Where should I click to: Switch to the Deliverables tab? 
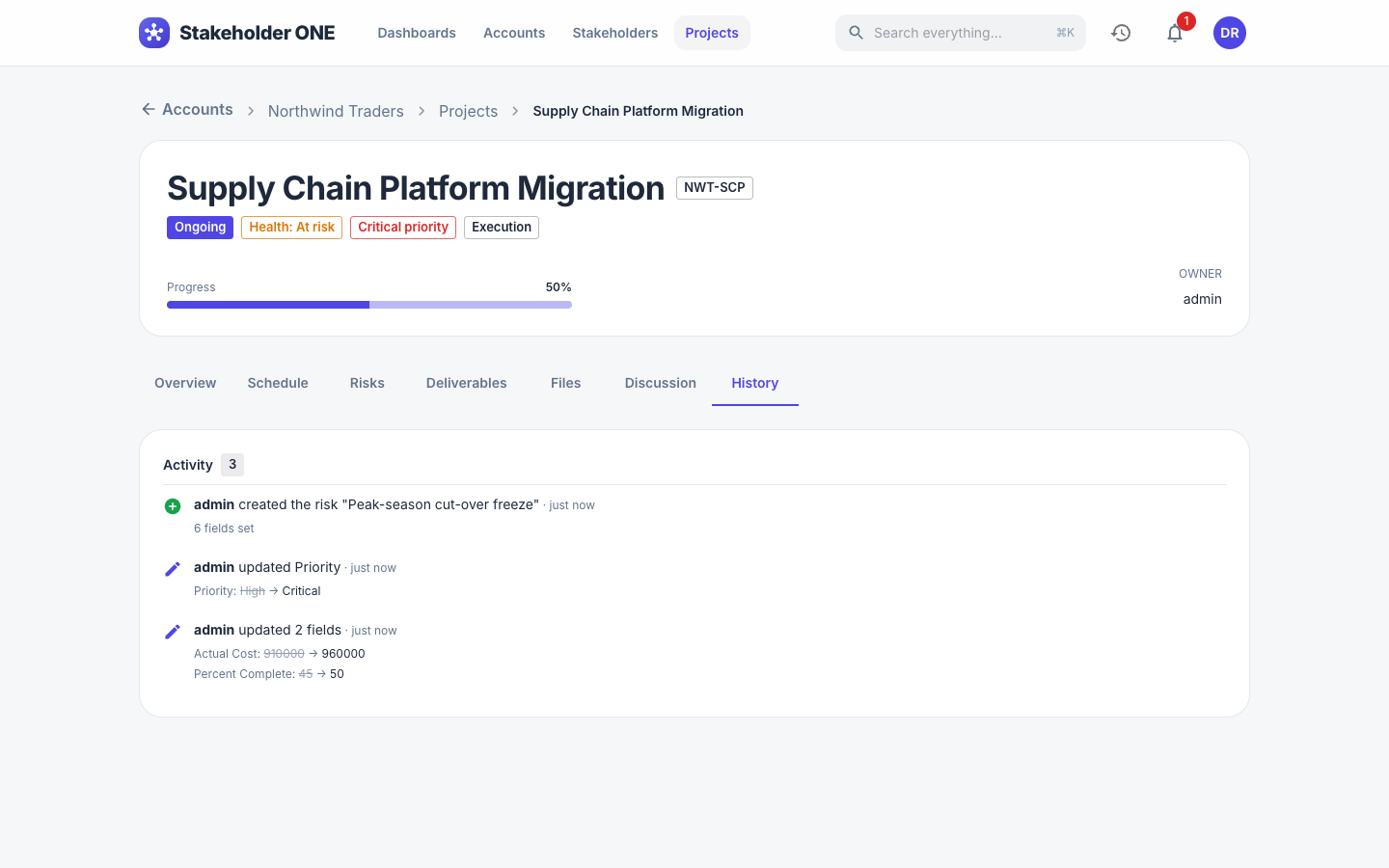pyautogui.click(x=467, y=383)
